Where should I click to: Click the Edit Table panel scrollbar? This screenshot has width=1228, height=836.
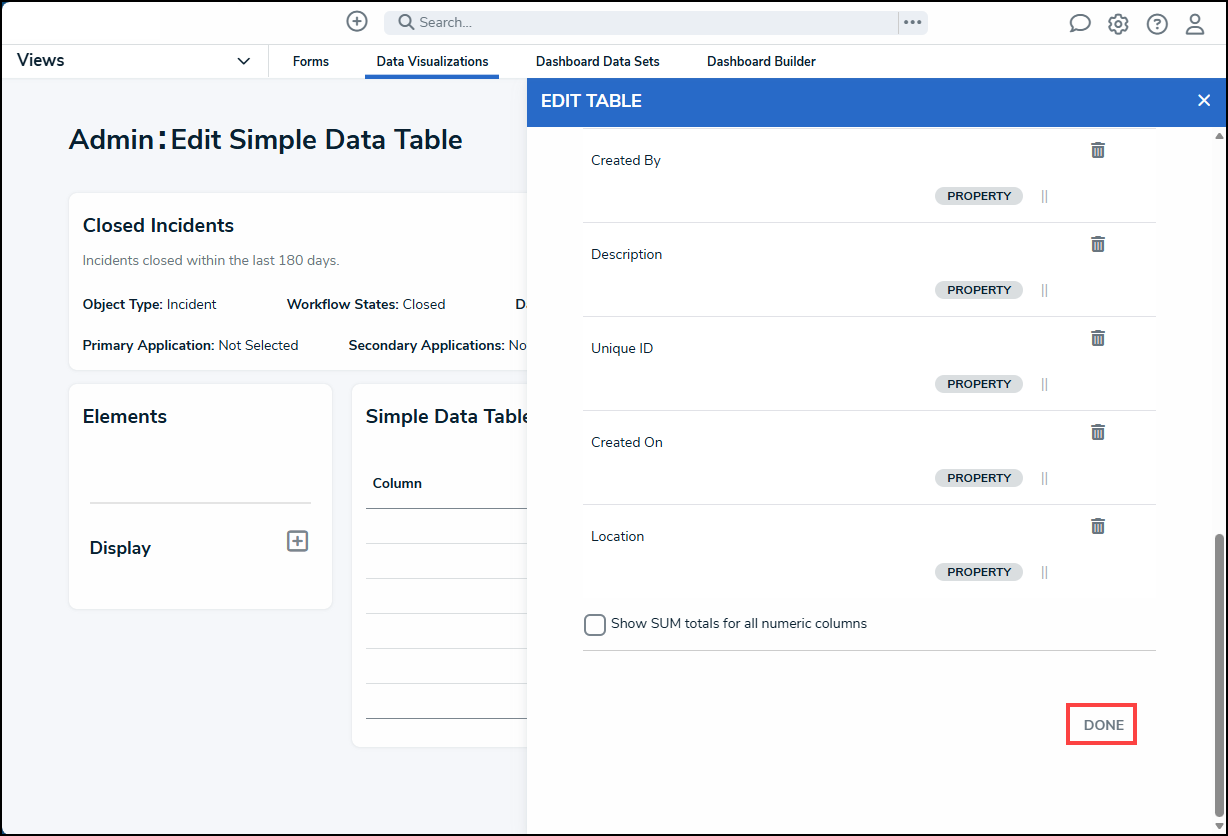1218,674
